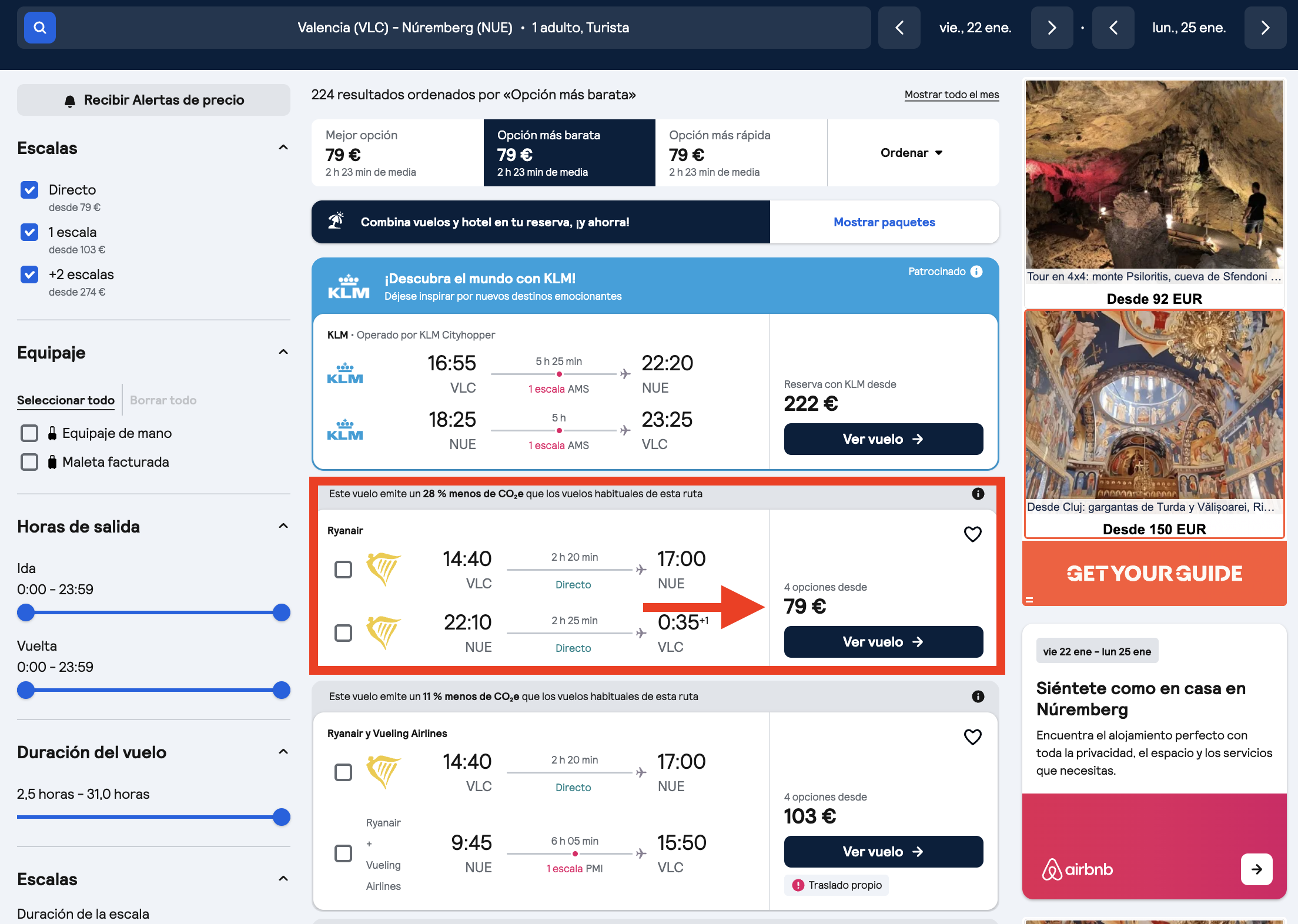Image resolution: width=1298 pixels, height=924 pixels.
Task: Uncheck the +2 escalas filter
Action: [x=29, y=274]
